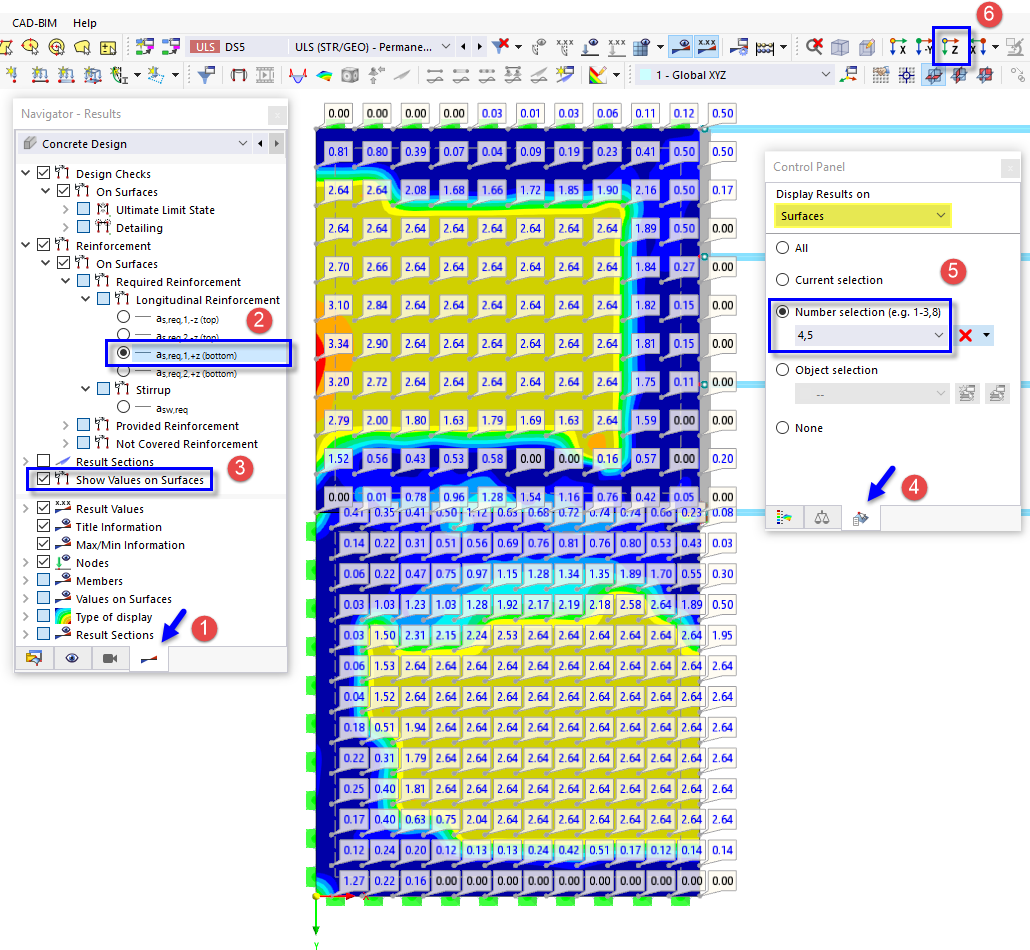Set view in Z direction
The width and height of the screenshot is (1030, 950).
[x=951, y=47]
